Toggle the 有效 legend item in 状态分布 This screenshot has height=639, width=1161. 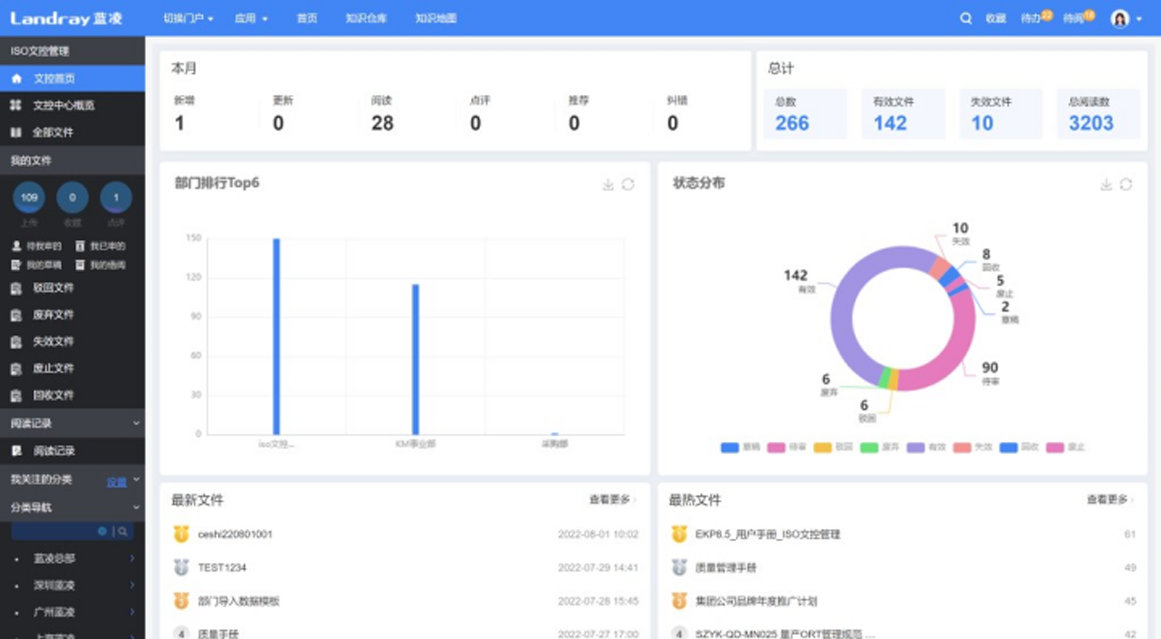(925, 447)
